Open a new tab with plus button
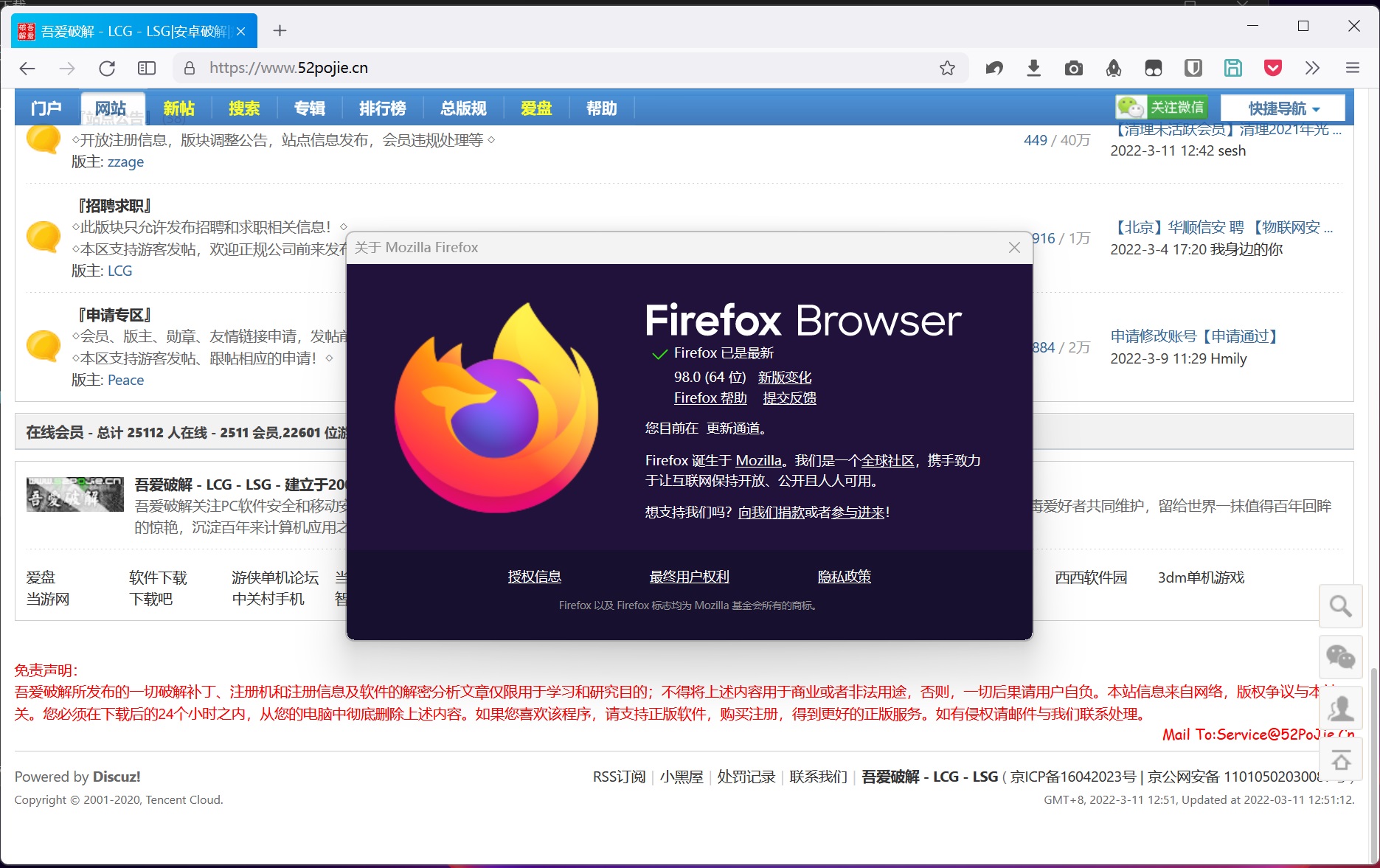 point(280,30)
